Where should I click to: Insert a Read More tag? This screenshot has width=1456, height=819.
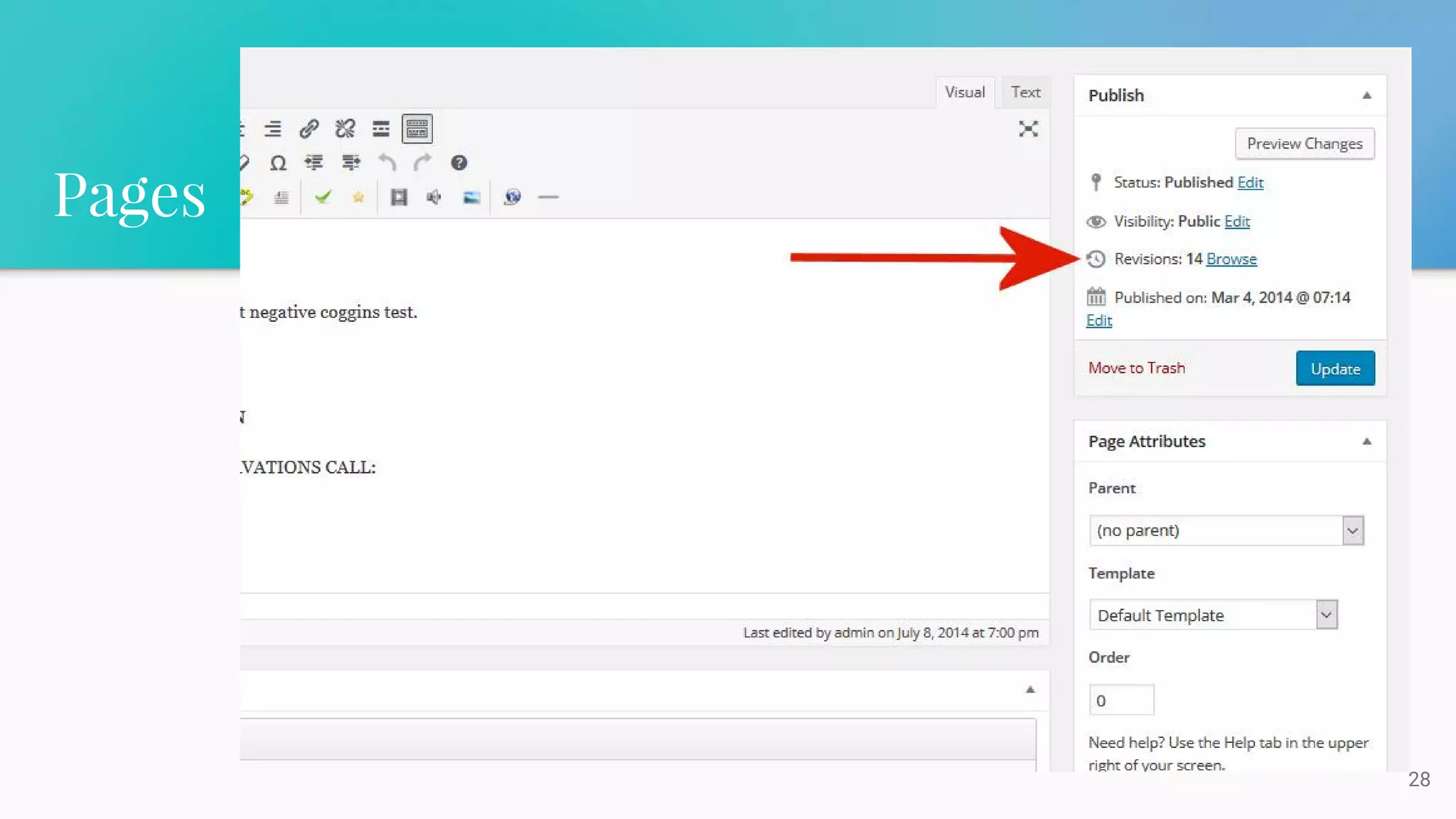coord(381,129)
